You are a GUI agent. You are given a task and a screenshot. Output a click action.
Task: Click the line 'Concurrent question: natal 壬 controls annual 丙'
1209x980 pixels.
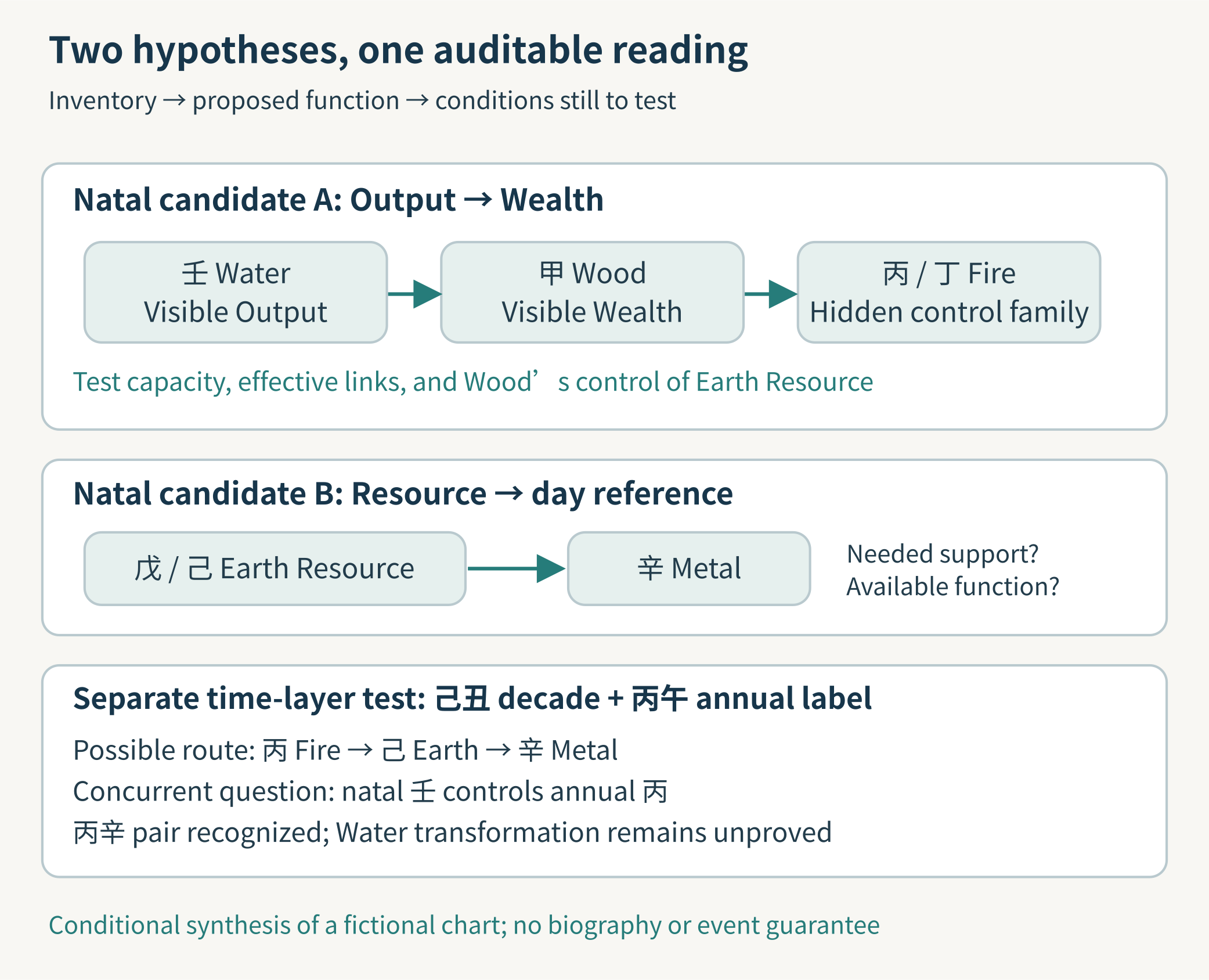click(x=370, y=791)
